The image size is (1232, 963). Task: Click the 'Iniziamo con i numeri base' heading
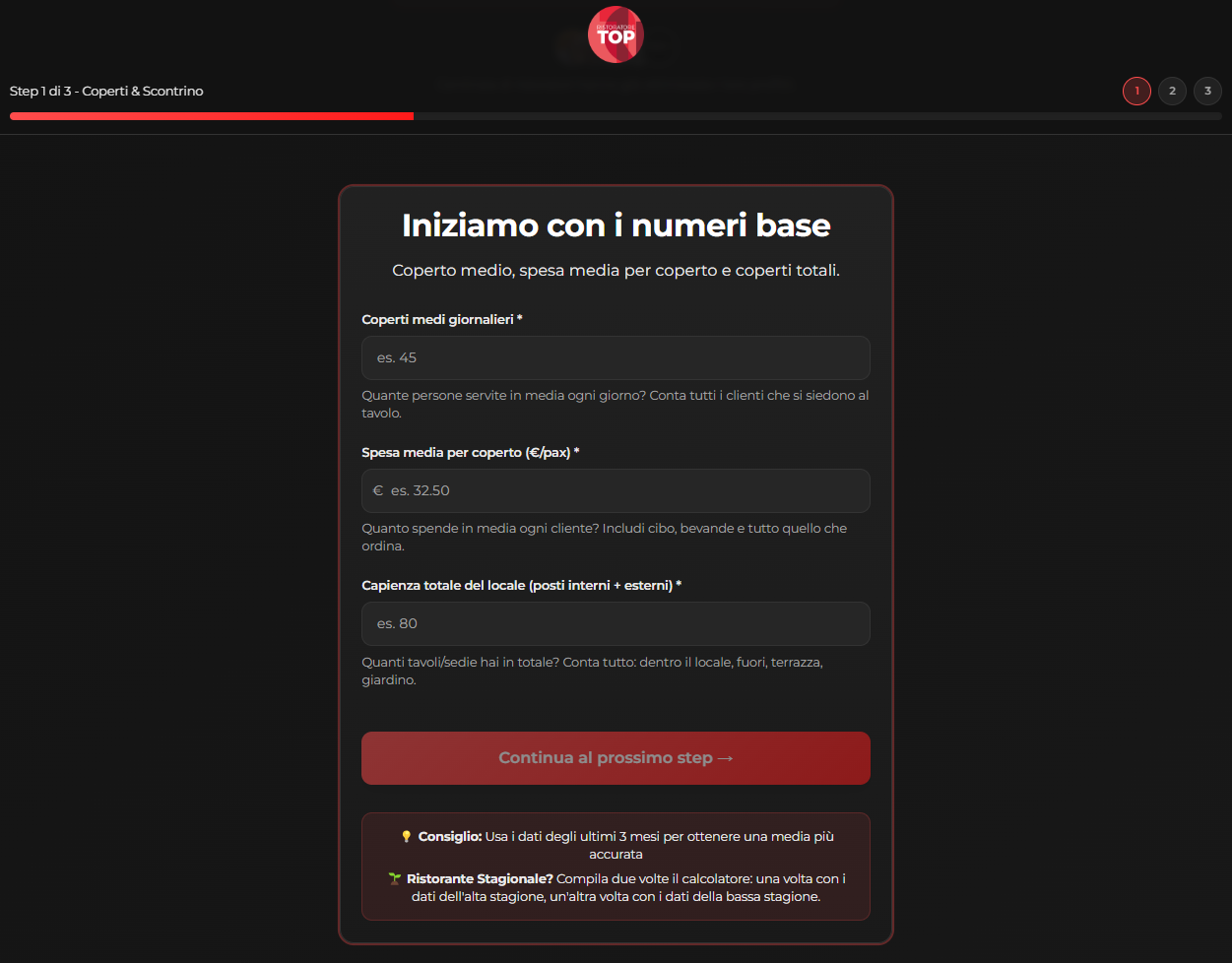(x=616, y=225)
